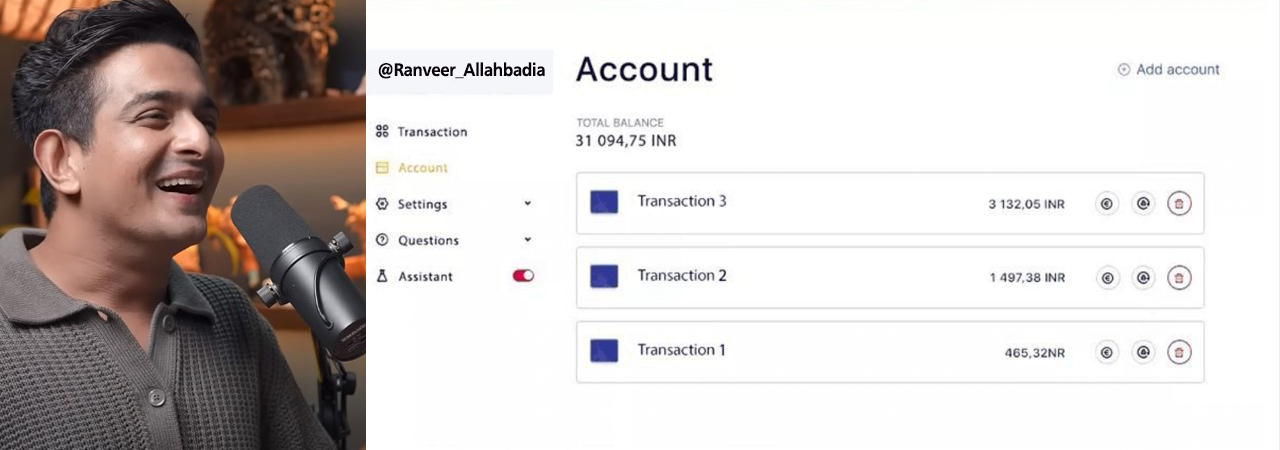
Task: Click the blue card icon of Transaction 2
Action: coord(604,276)
